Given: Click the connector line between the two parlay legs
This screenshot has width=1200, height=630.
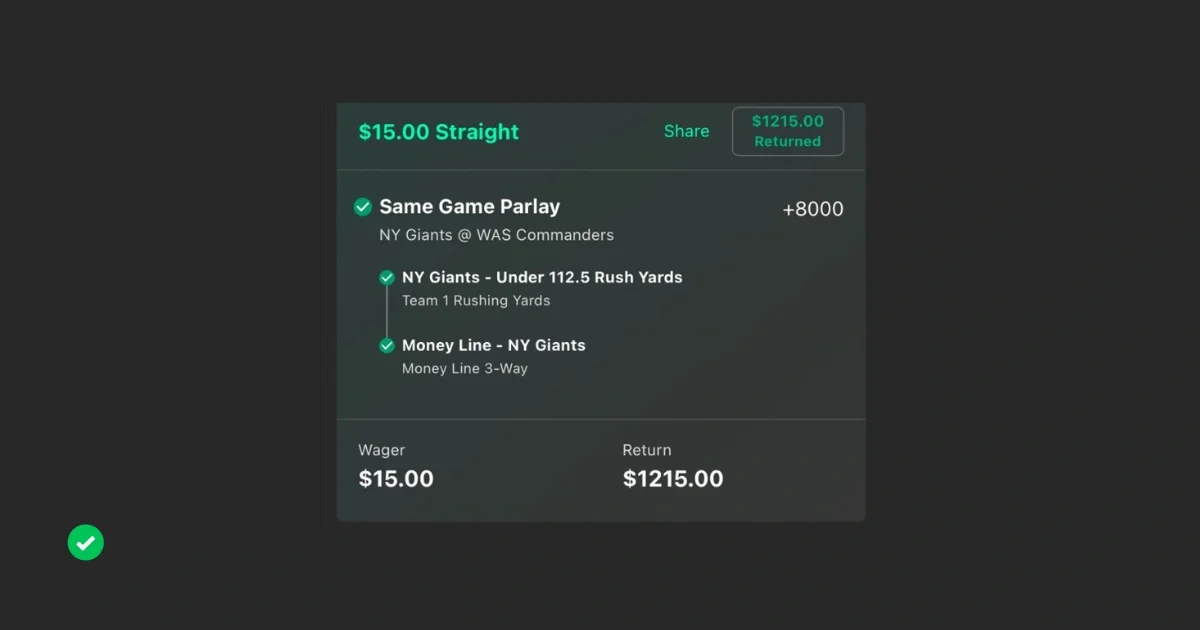Looking at the screenshot, I should (386, 311).
